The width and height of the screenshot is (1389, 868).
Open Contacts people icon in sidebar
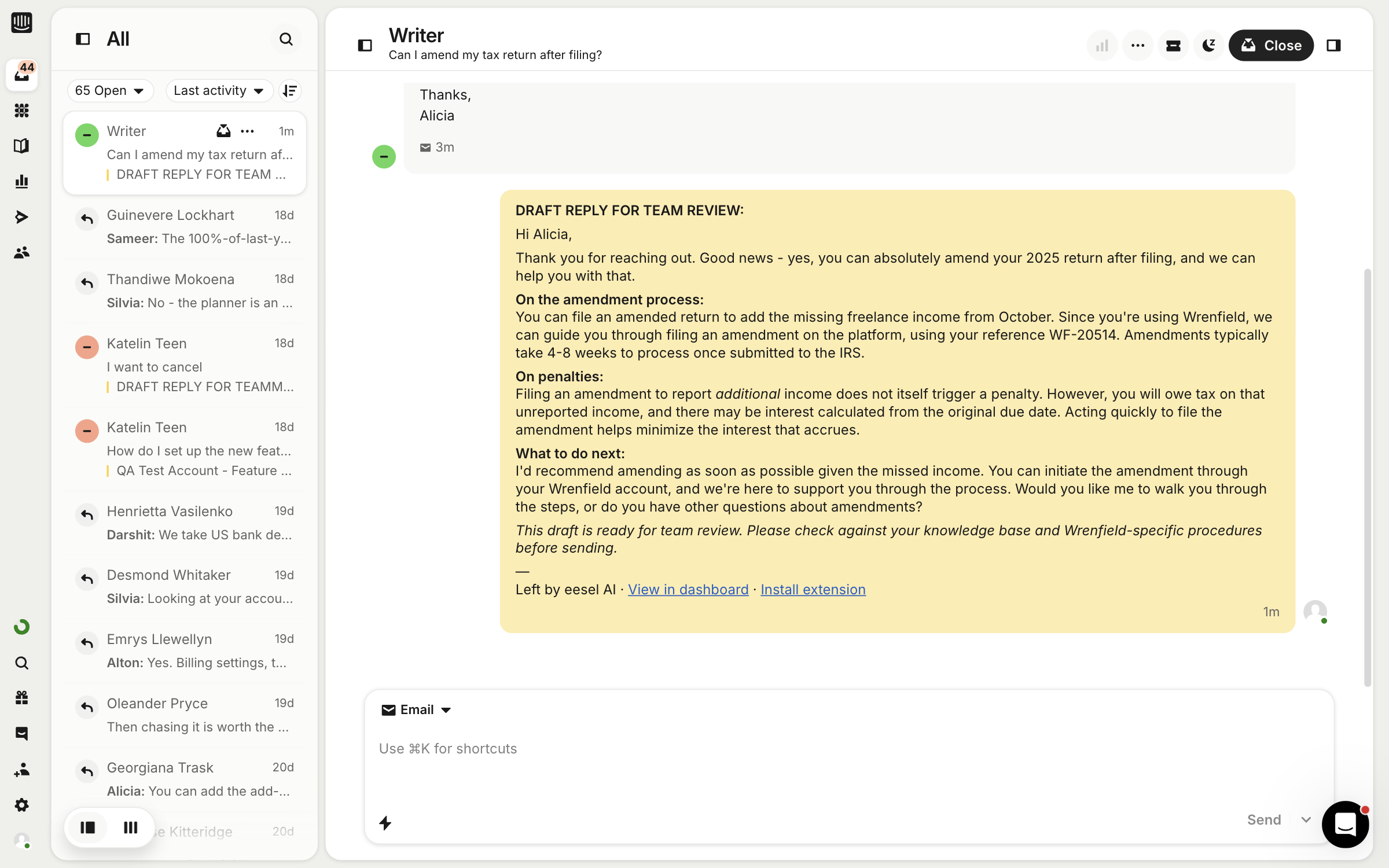pyautogui.click(x=22, y=252)
